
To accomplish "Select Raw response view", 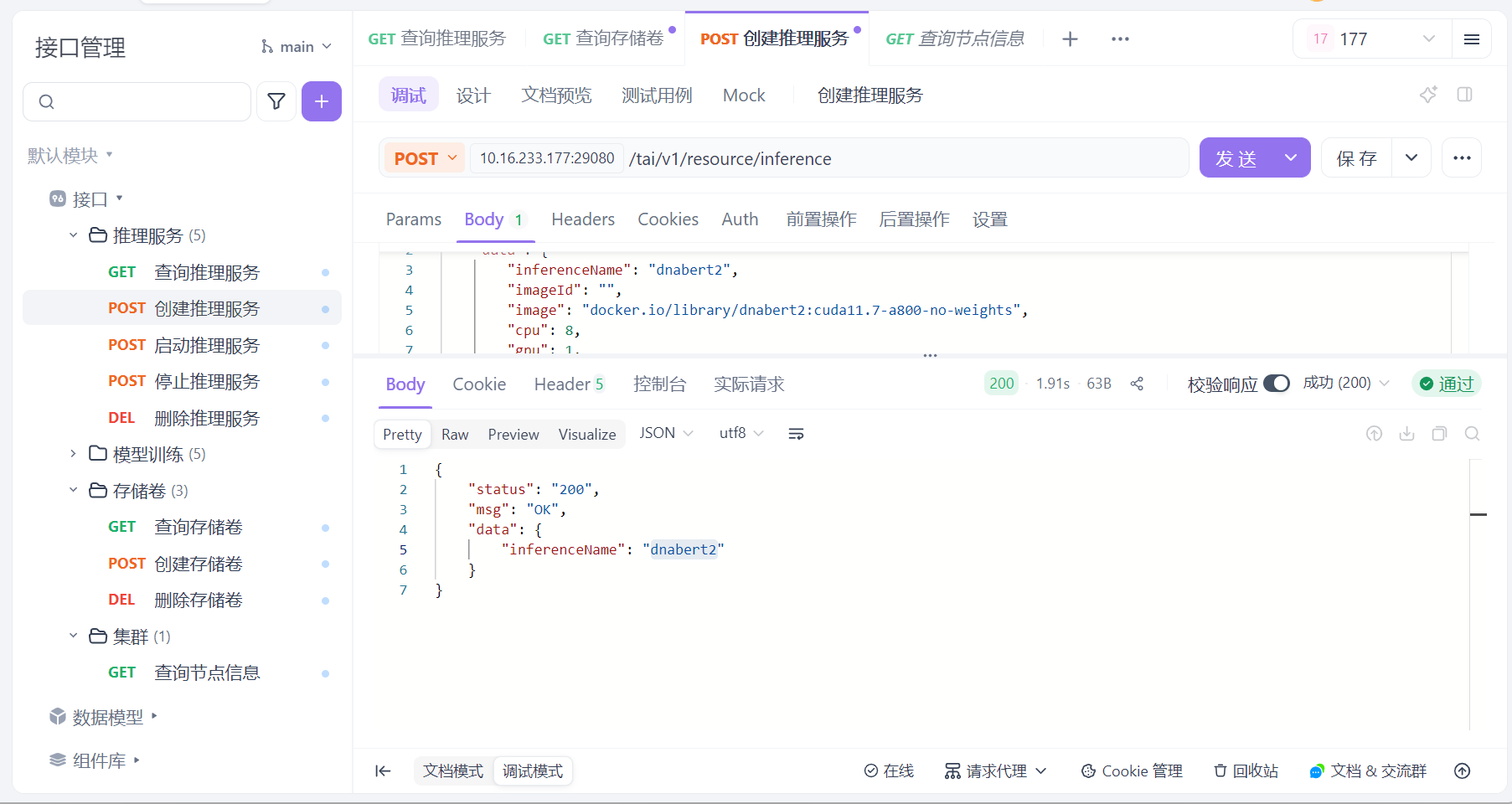I will point(455,435).
